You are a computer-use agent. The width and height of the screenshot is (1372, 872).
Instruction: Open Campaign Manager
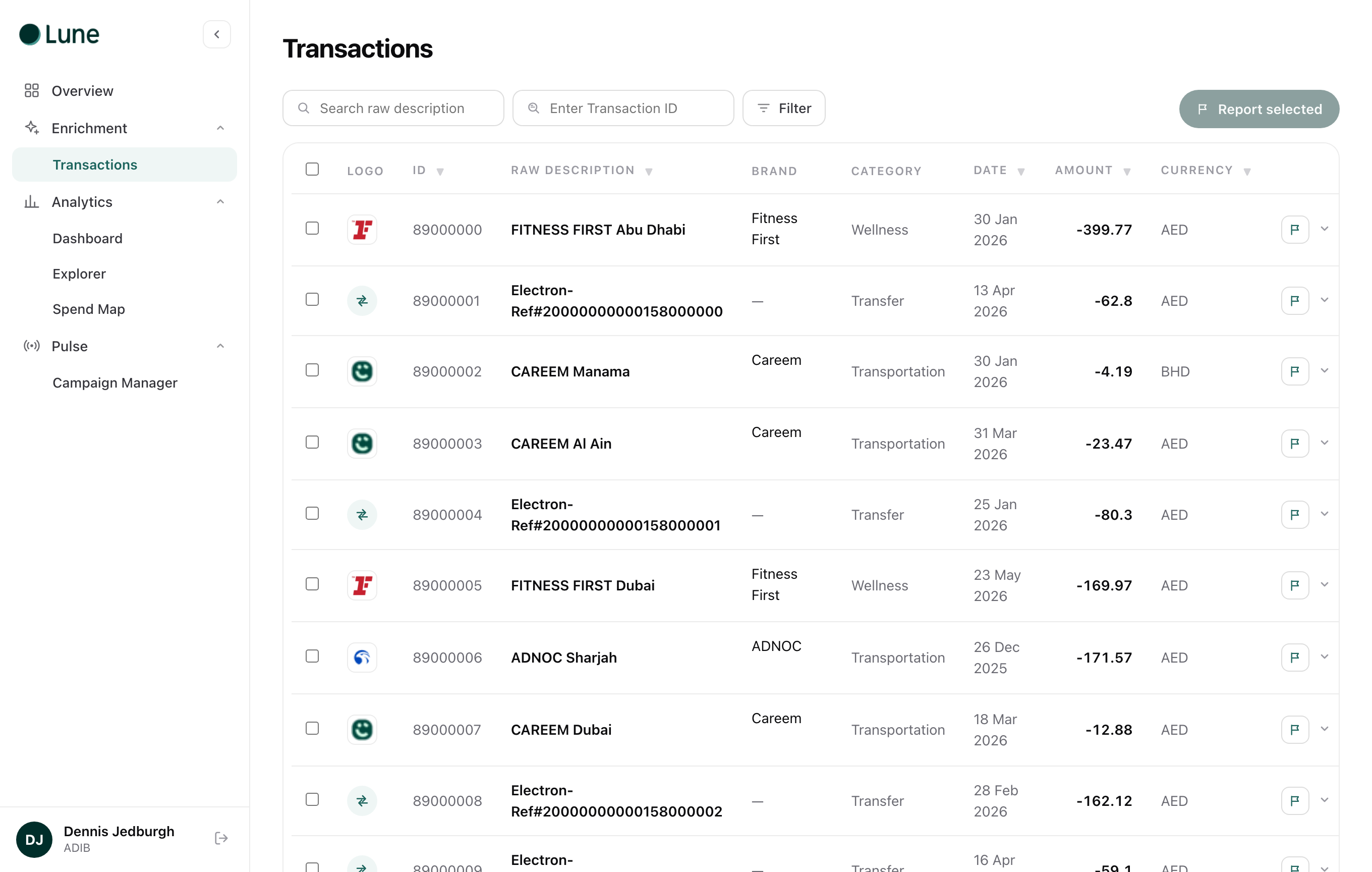tap(115, 383)
